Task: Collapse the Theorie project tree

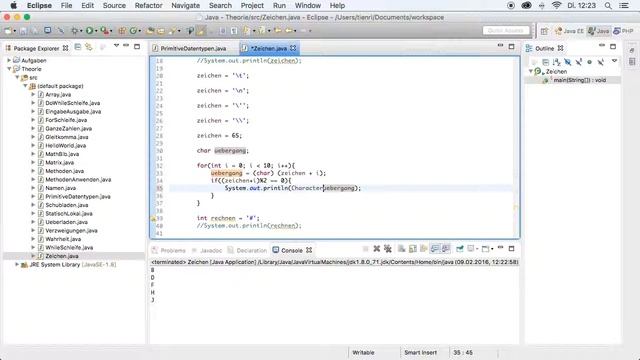Action: click(9, 69)
